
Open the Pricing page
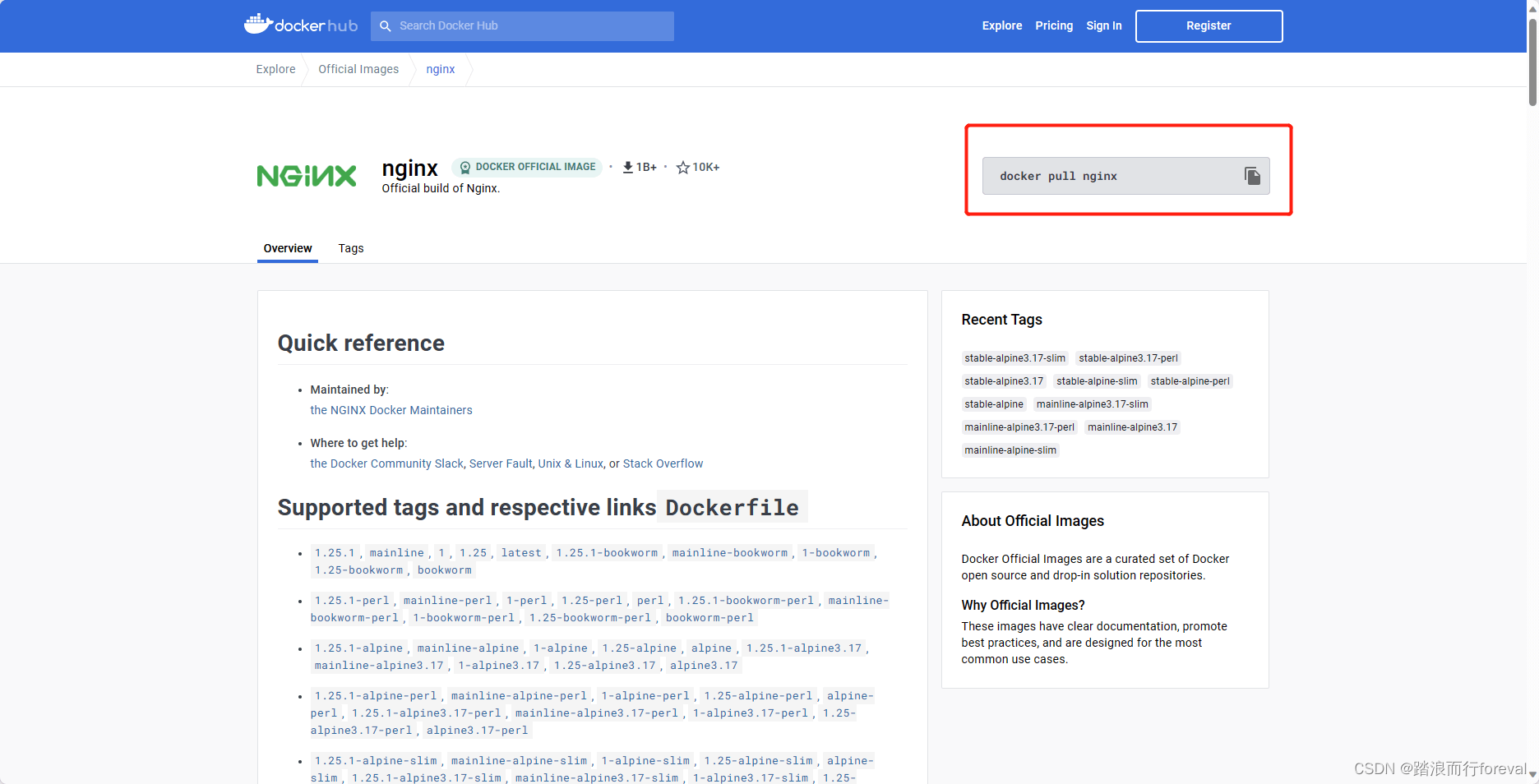click(1054, 25)
